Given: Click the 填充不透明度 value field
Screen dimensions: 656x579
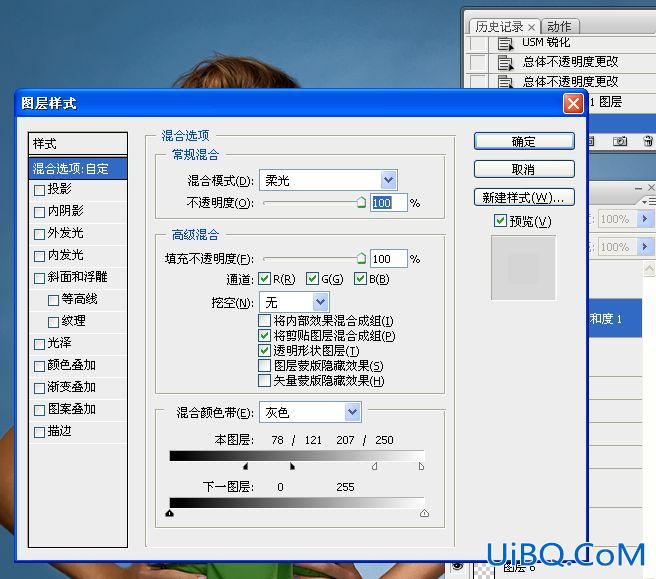Looking at the screenshot, I should 388,259.
